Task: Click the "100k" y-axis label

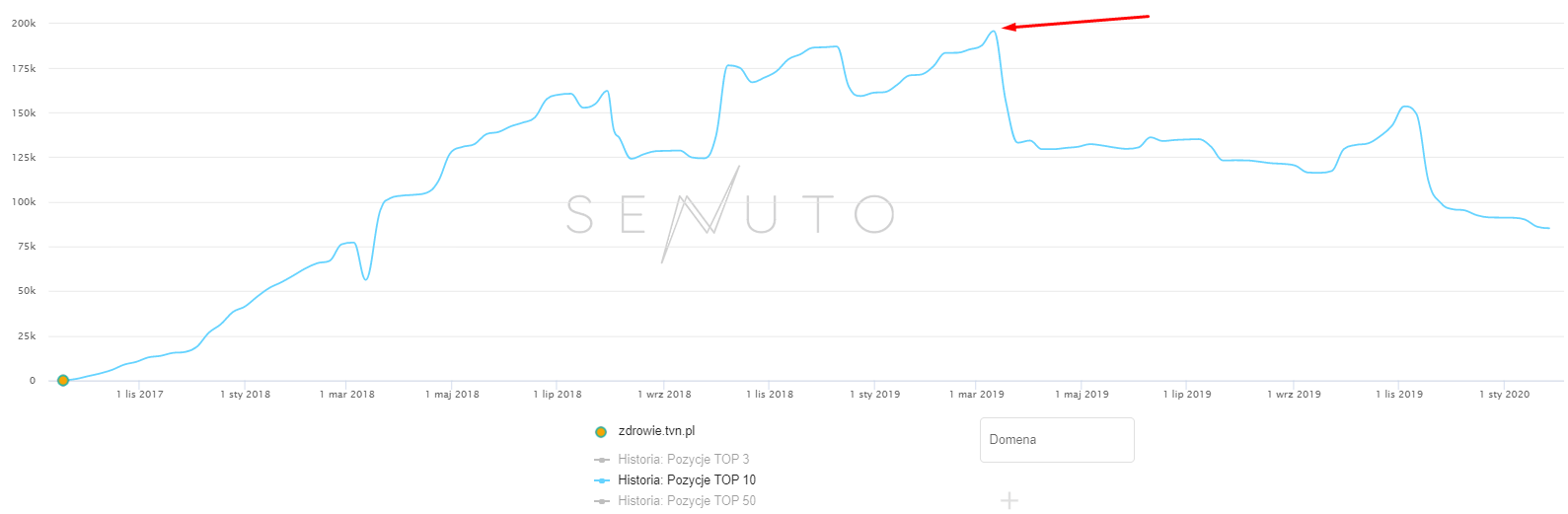Action: [24, 202]
